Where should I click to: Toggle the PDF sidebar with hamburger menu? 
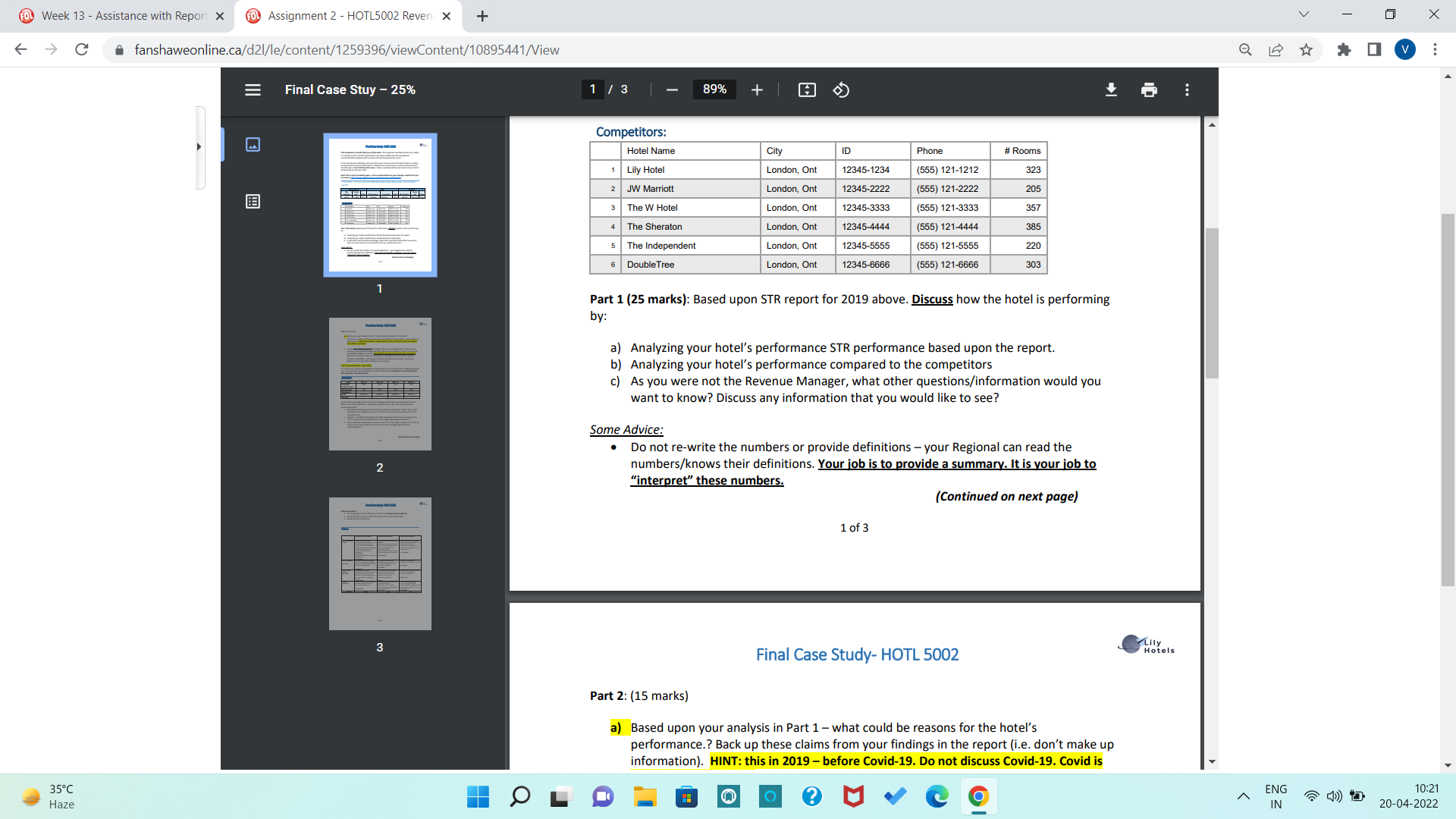253,89
